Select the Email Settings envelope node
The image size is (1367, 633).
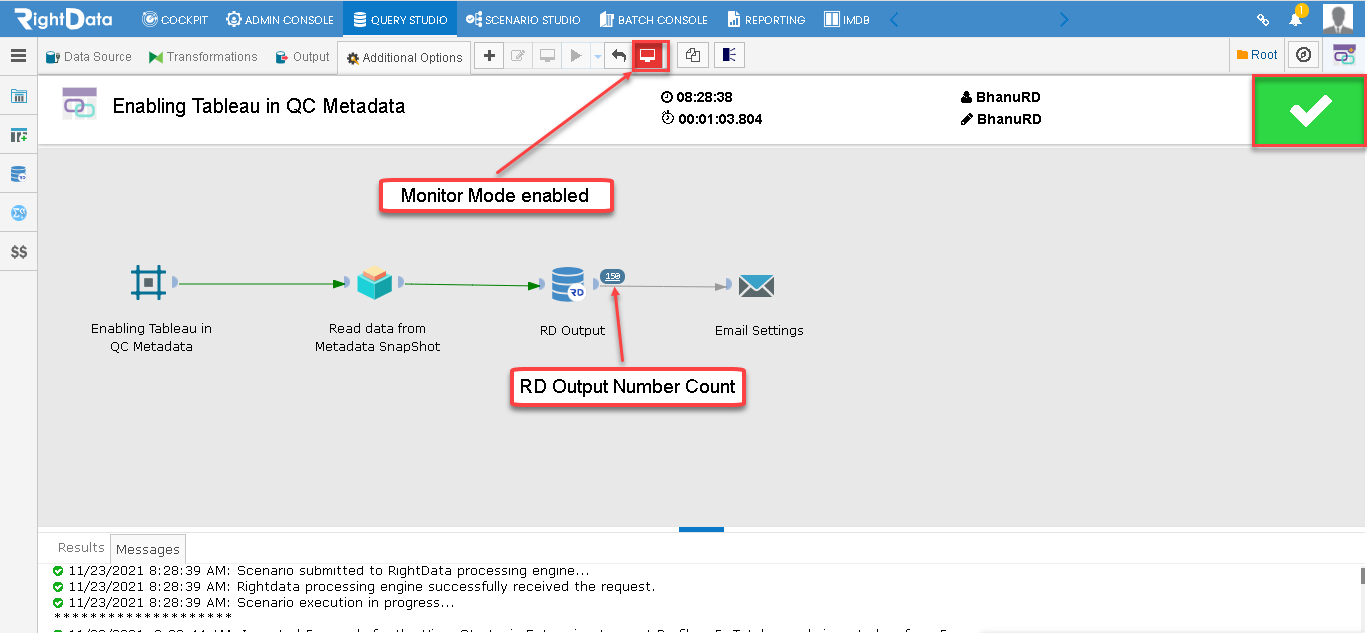click(757, 287)
